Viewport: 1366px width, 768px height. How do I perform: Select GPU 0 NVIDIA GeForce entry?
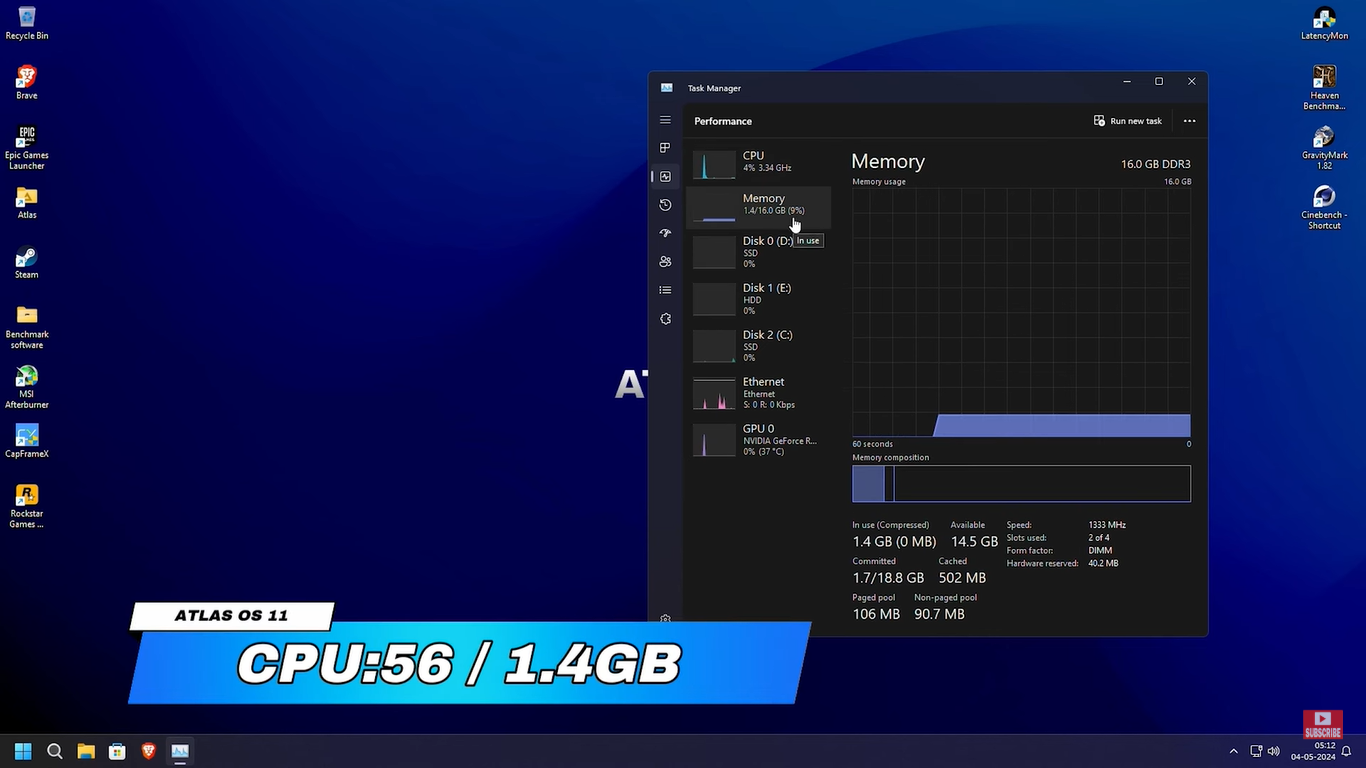758,439
